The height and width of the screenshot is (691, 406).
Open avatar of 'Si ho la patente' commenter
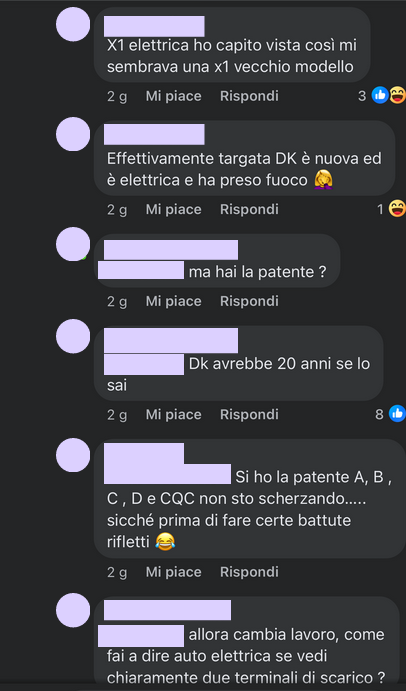(73, 455)
